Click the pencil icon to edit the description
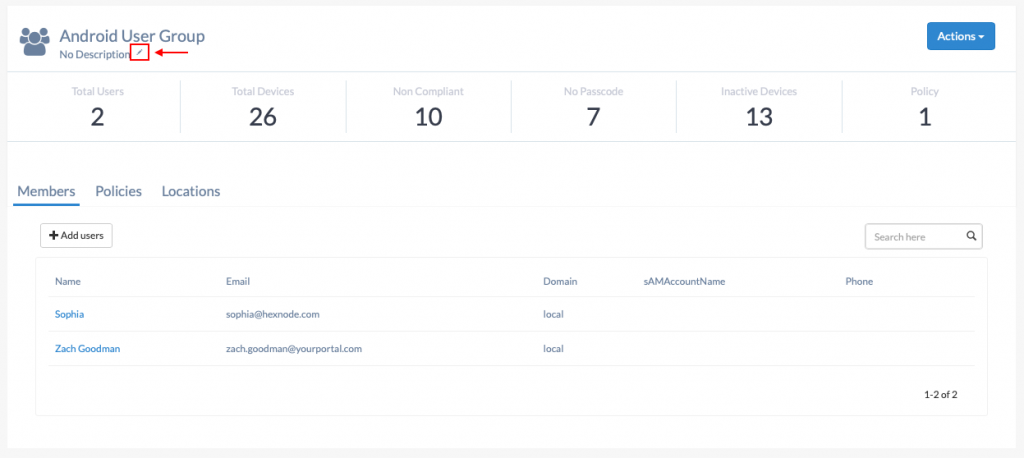1024x458 pixels. coord(139,52)
